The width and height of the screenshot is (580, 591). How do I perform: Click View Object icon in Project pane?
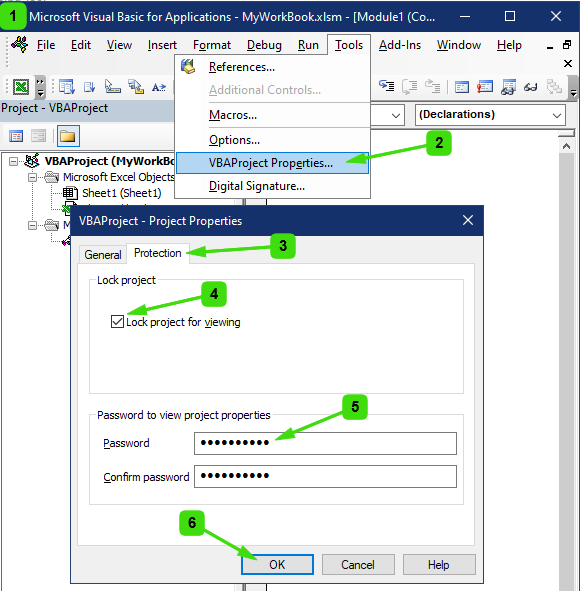point(38,136)
